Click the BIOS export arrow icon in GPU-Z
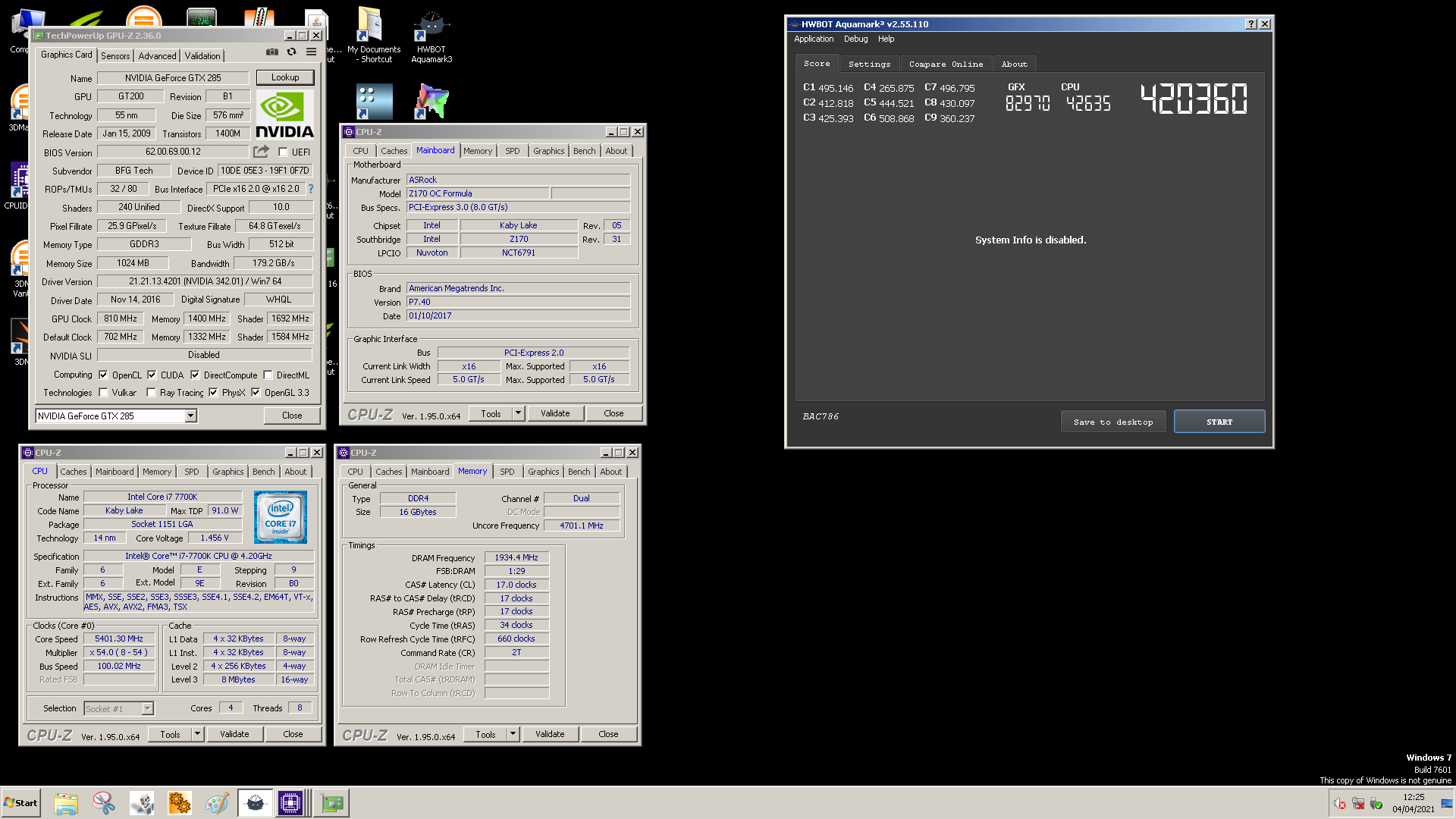The width and height of the screenshot is (1456, 819). pyautogui.click(x=261, y=152)
